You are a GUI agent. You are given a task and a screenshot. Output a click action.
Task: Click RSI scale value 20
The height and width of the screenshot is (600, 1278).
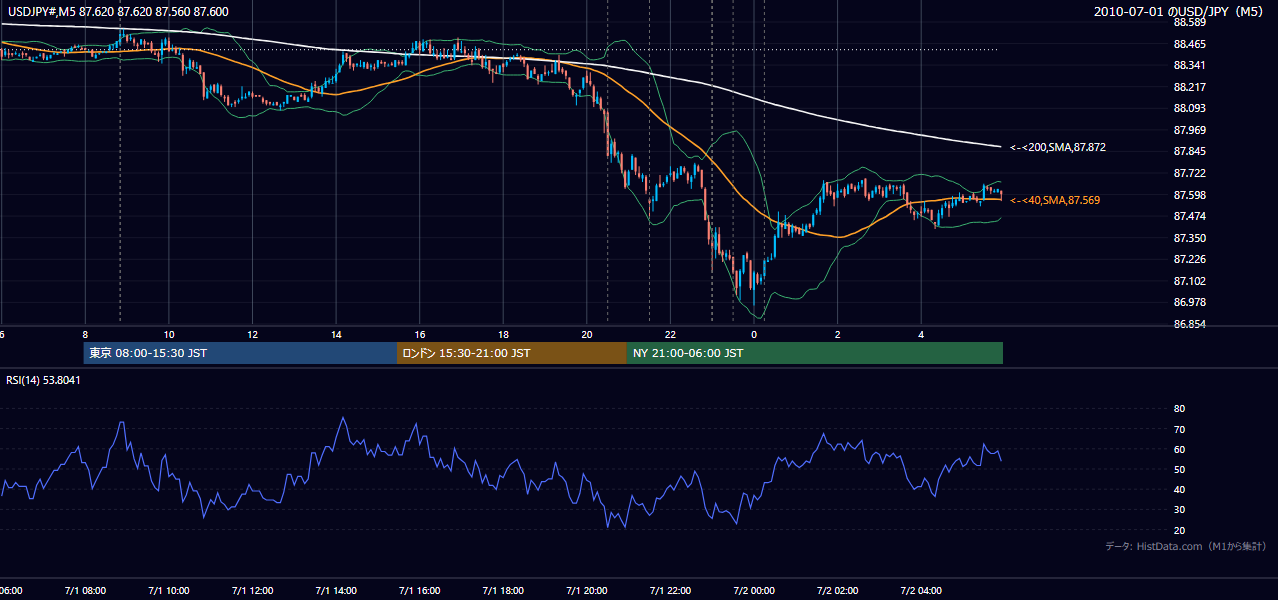pyautogui.click(x=1179, y=530)
